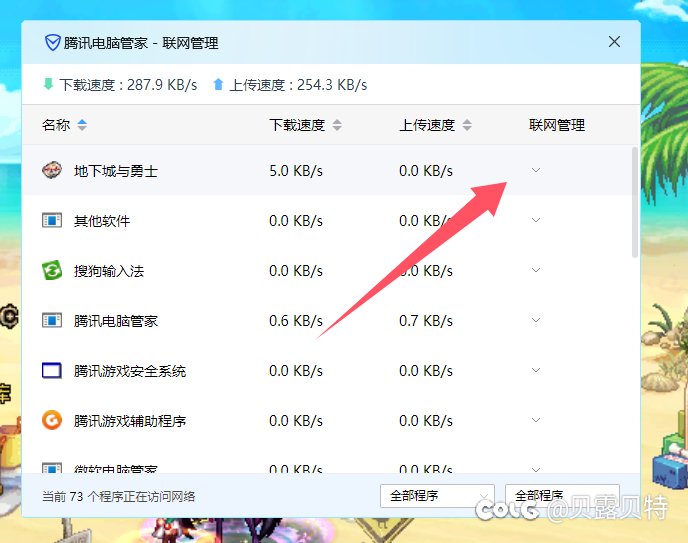Click the 腾讯电脑管家 row icon
Screen dimensions: 688x543
[x=52, y=320]
